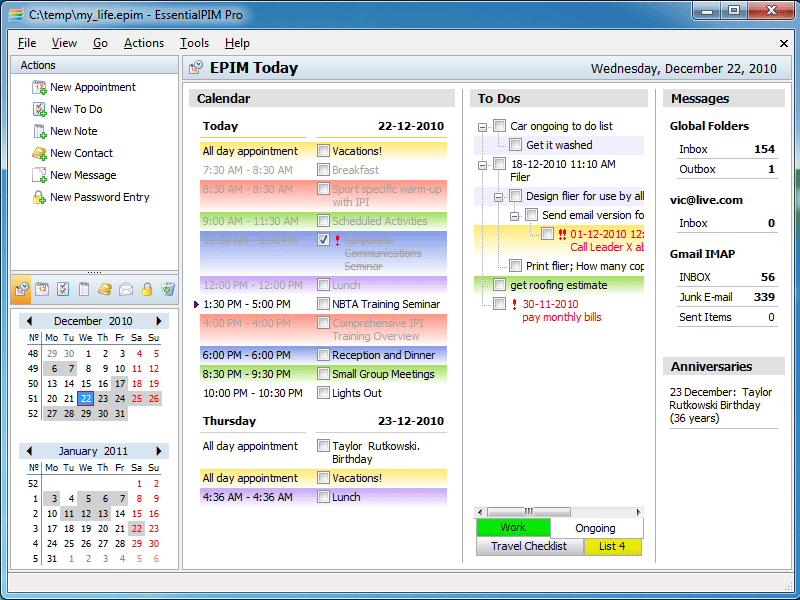Go to next month from January 2011

pyautogui.click(x=159, y=451)
